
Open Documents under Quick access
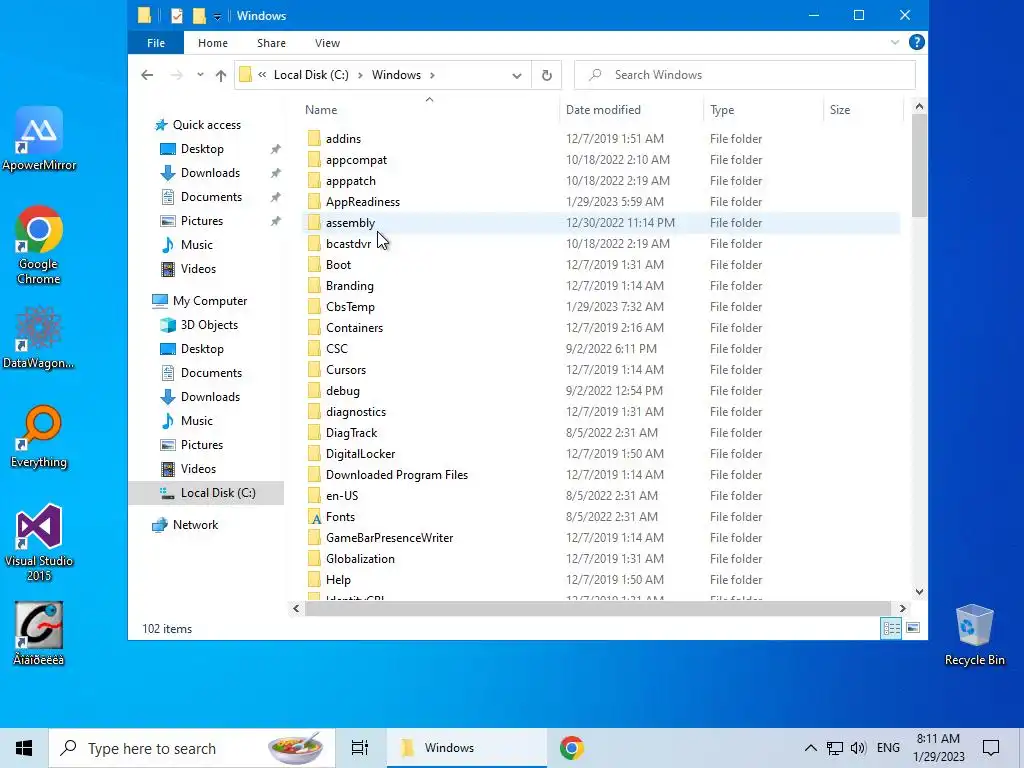211,197
